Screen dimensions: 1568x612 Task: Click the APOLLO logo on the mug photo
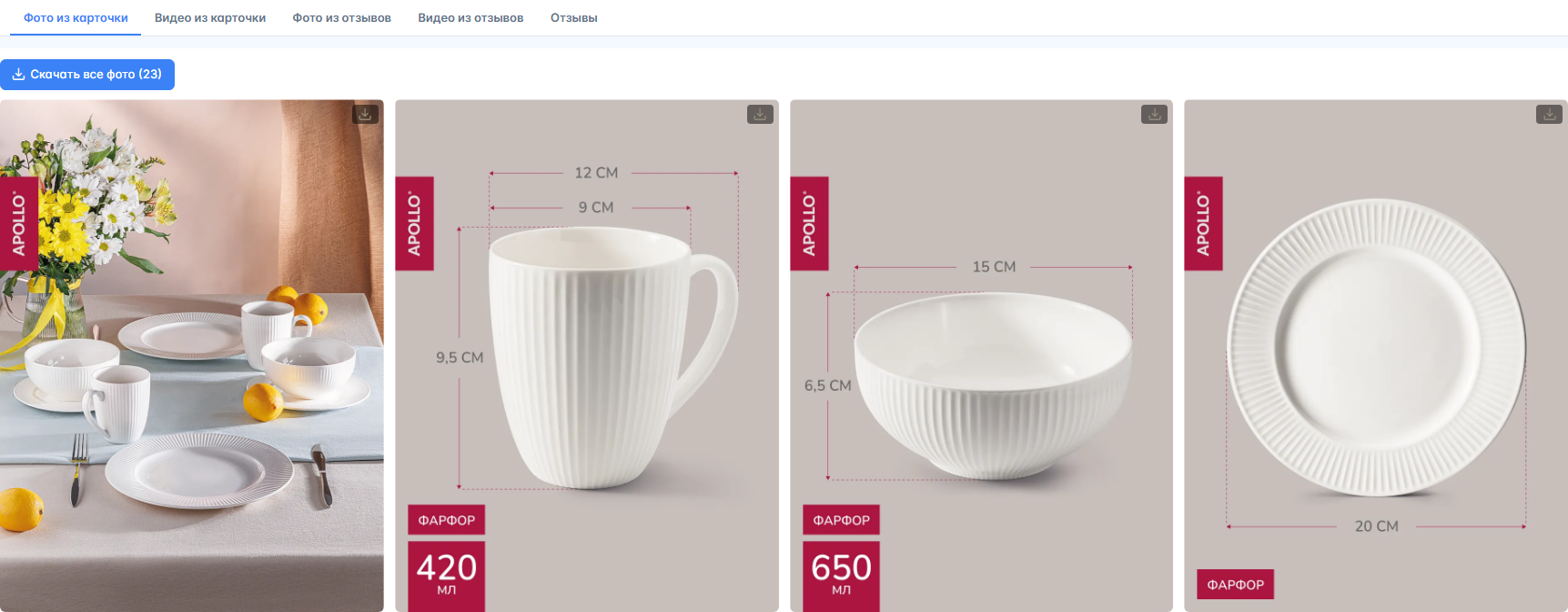click(x=414, y=224)
